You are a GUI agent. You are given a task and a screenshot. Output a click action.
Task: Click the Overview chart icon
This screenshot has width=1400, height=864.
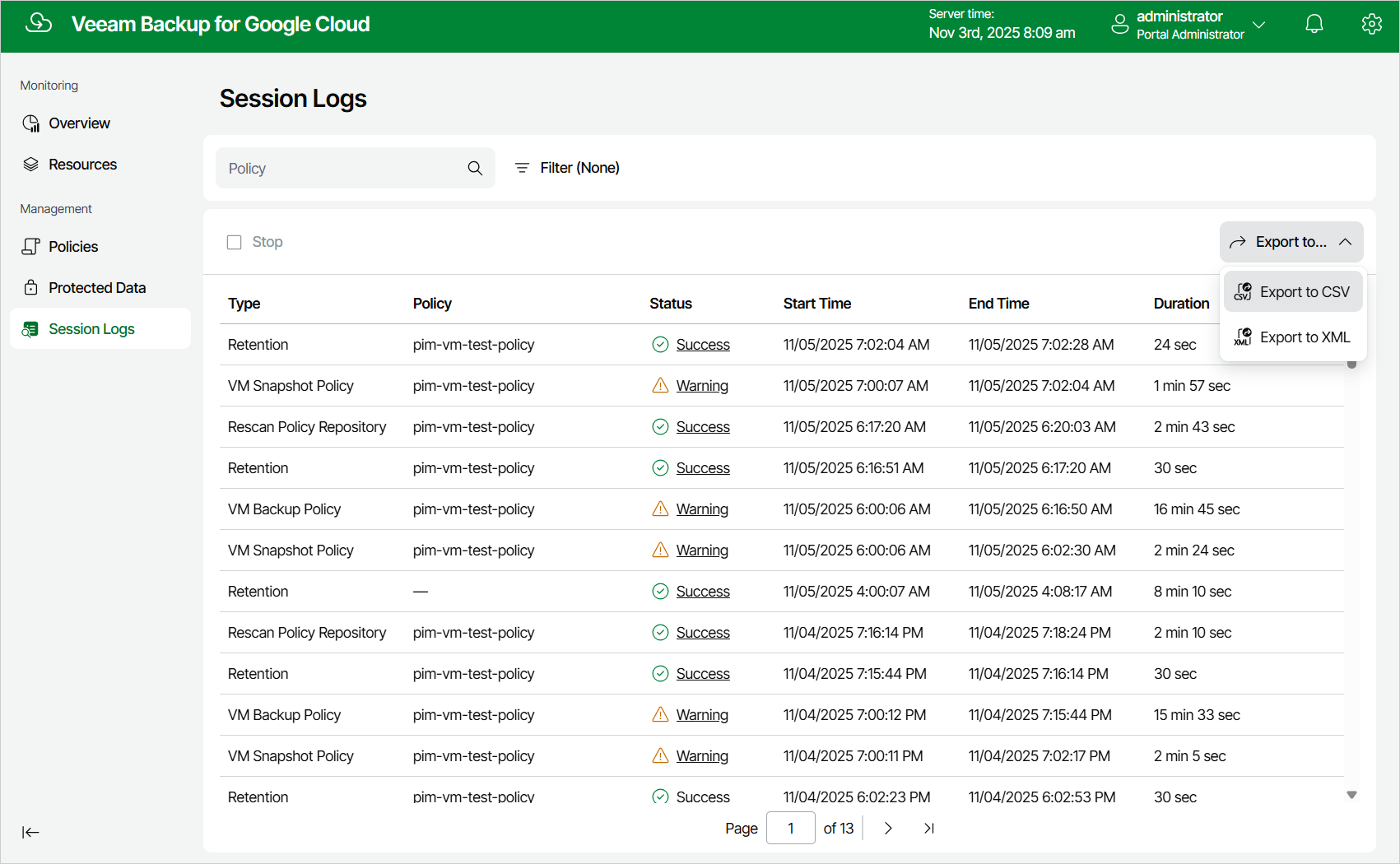(x=31, y=123)
